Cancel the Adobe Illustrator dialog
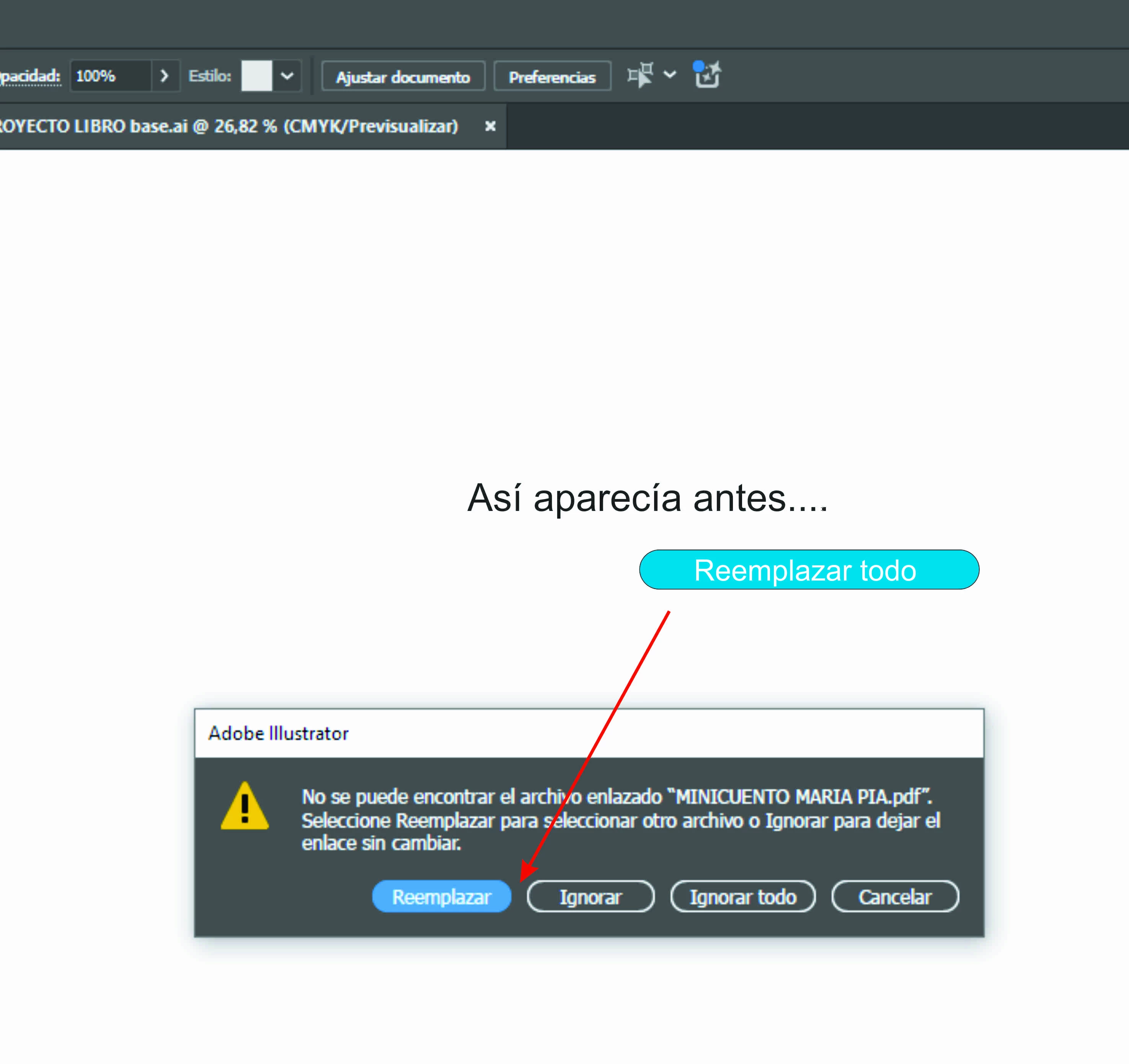This screenshot has width=1129, height=1064. [894, 897]
